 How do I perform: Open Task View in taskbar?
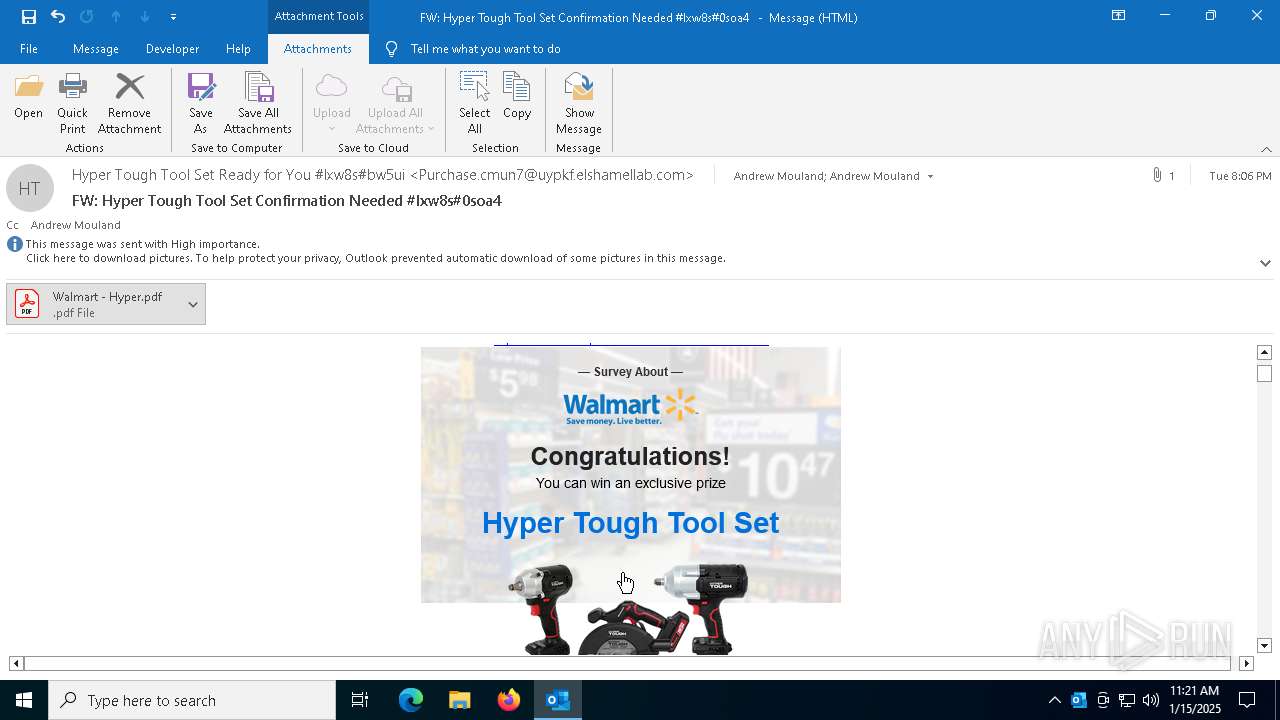[360, 700]
